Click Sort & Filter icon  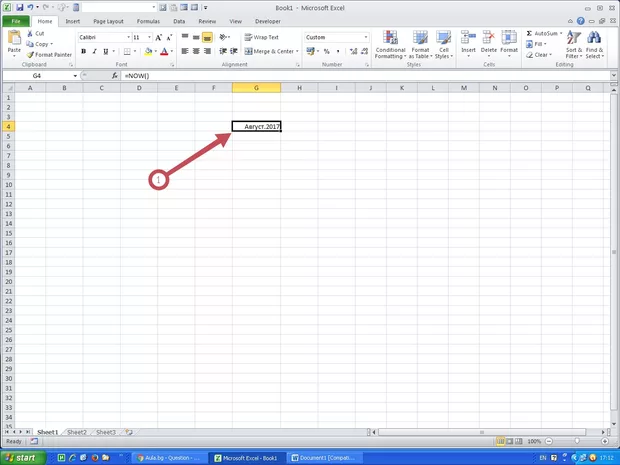(x=574, y=38)
